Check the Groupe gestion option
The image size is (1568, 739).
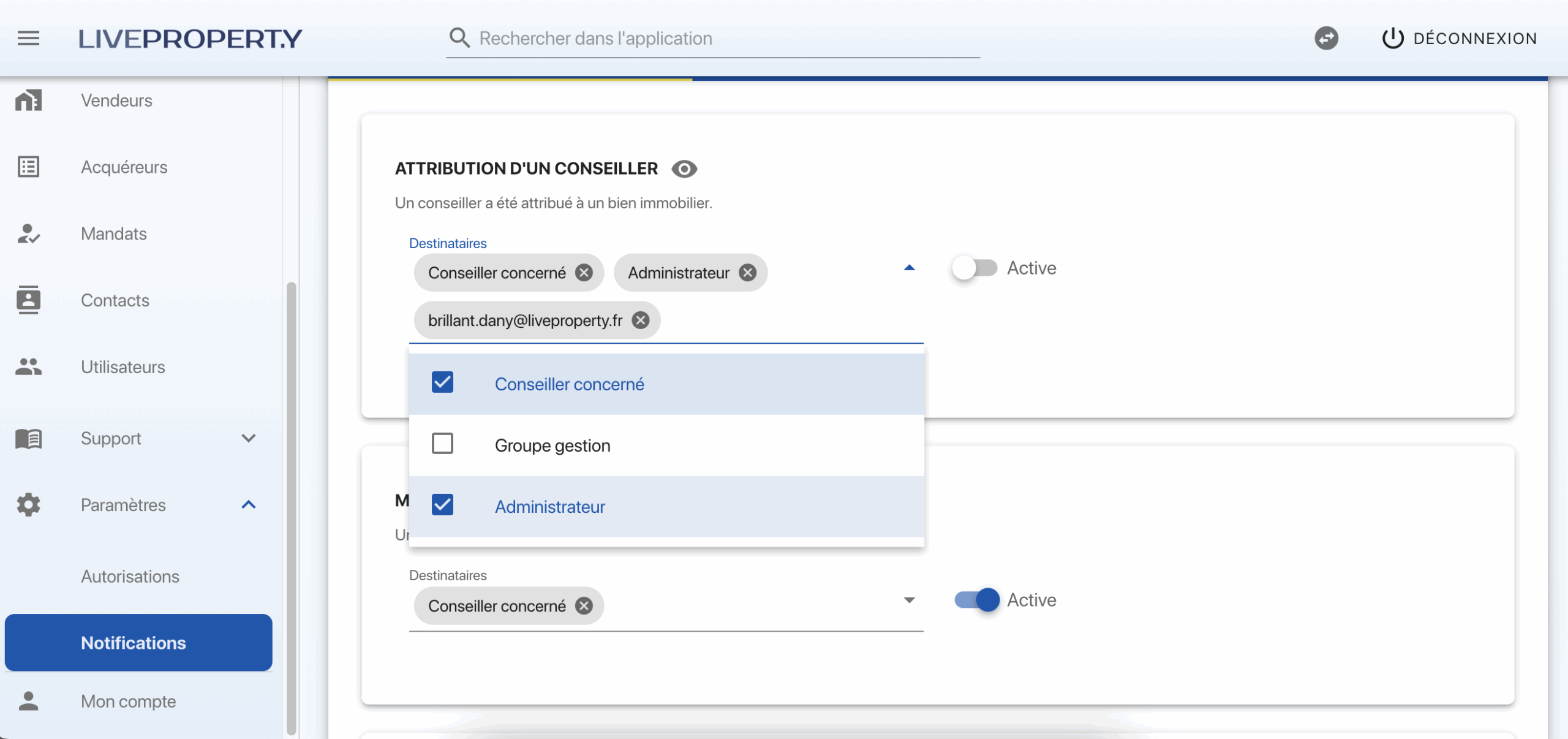442,444
